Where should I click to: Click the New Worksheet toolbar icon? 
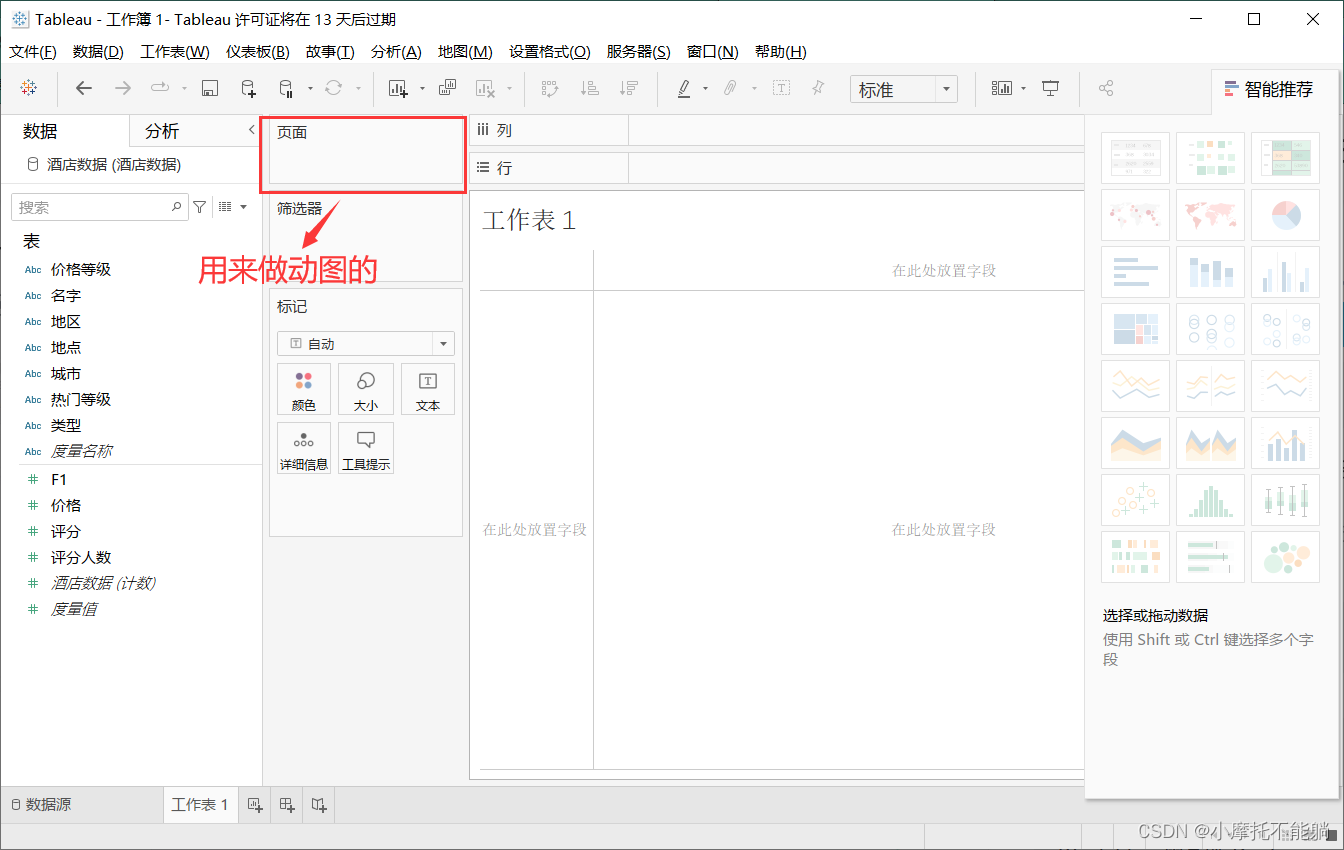point(398,88)
